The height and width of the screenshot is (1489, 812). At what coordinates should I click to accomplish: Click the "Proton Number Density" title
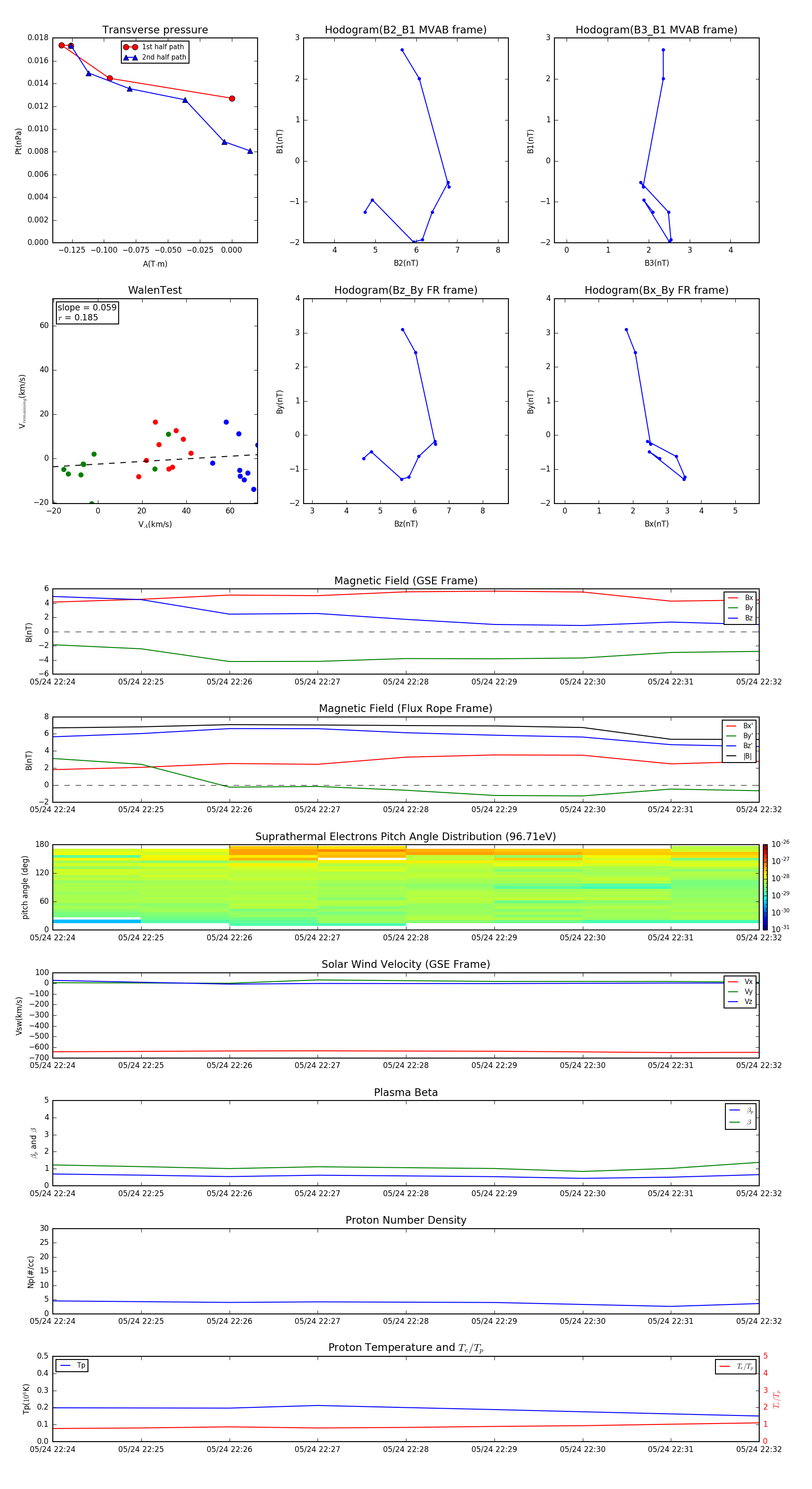coord(406,1220)
